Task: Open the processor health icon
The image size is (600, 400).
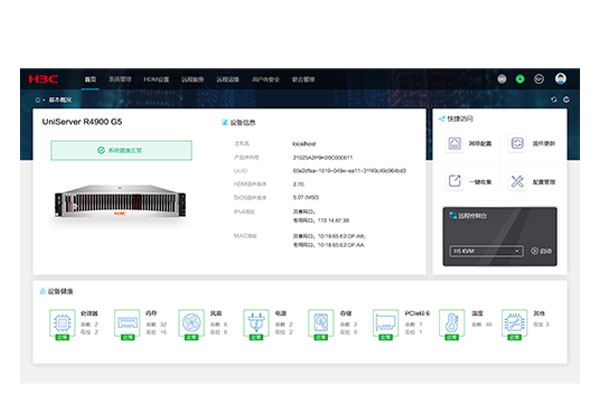Action: click(x=62, y=324)
